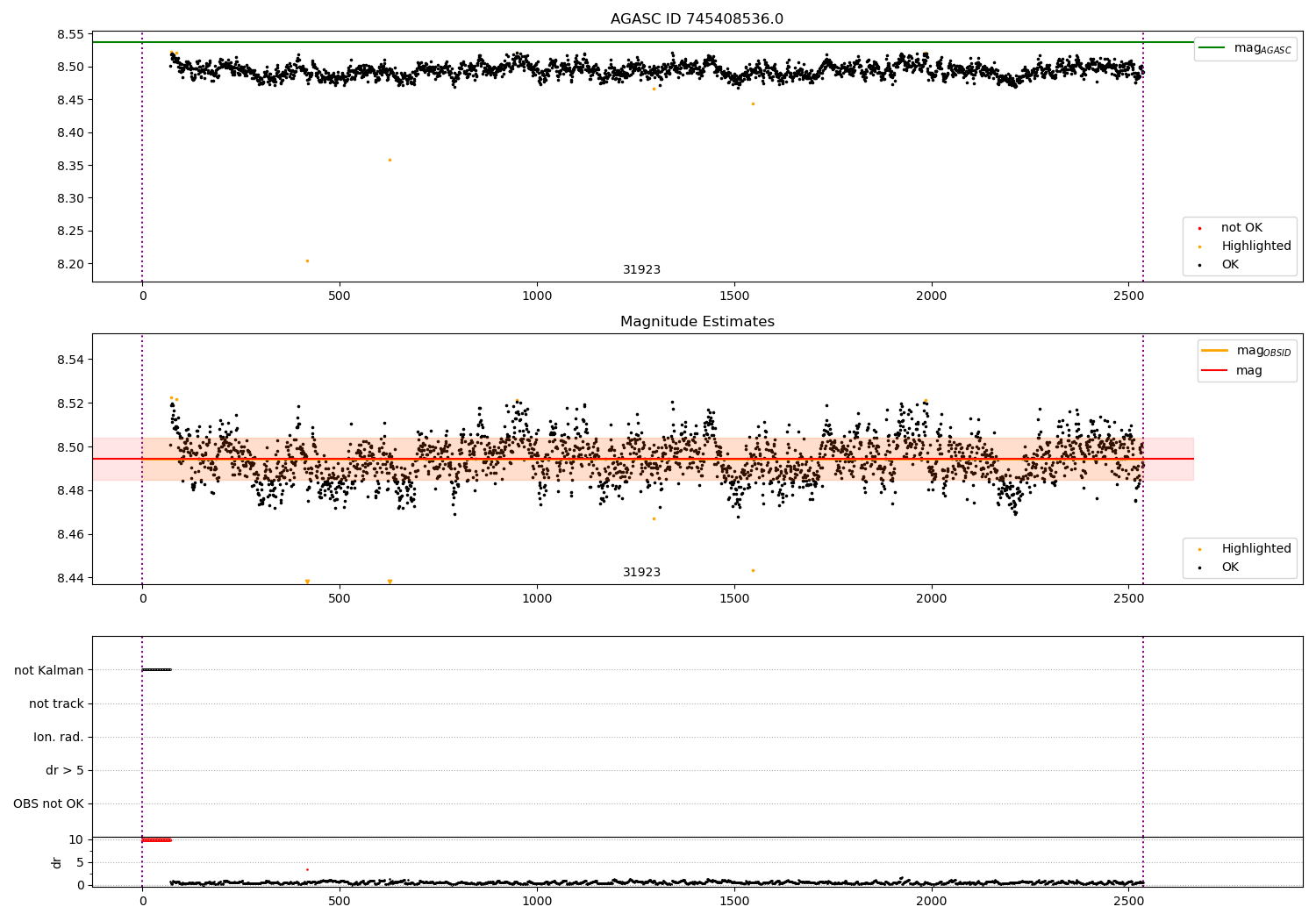Select the lone red point in the dr panel
The height and width of the screenshot is (921, 1316).
[307, 869]
